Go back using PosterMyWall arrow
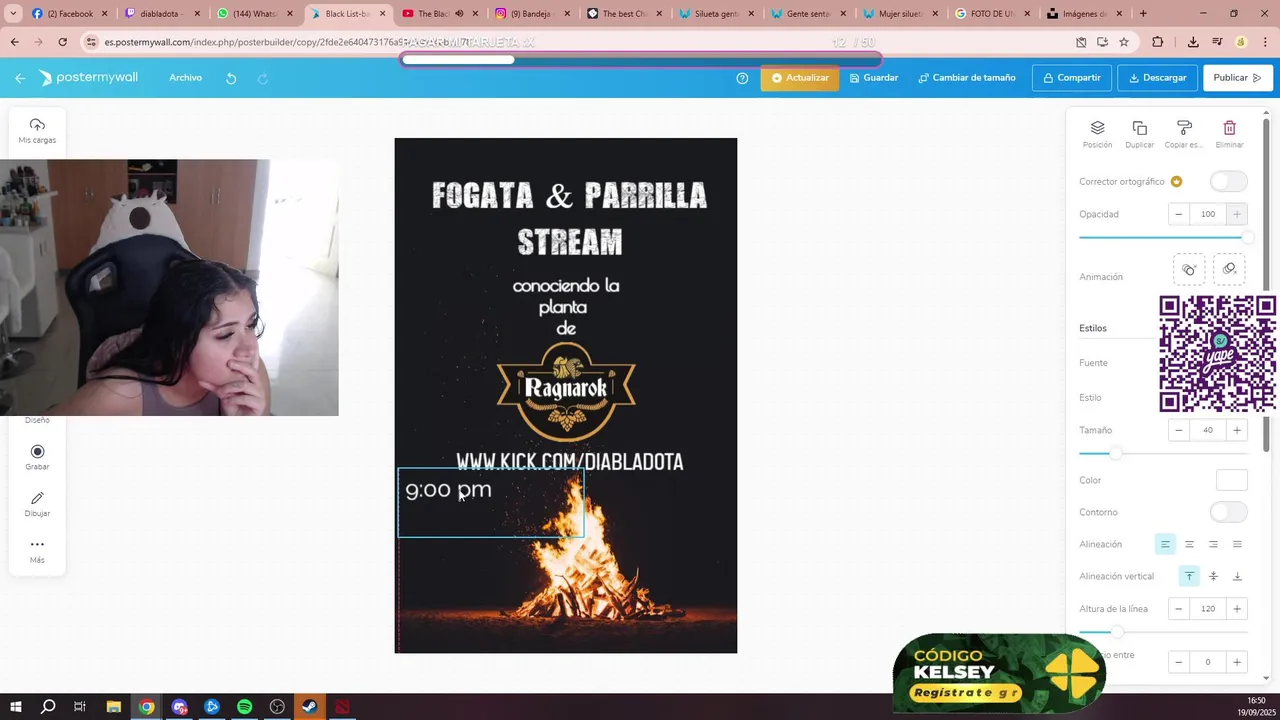1280x720 pixels. pyautogui.click(x=20, y=78)
